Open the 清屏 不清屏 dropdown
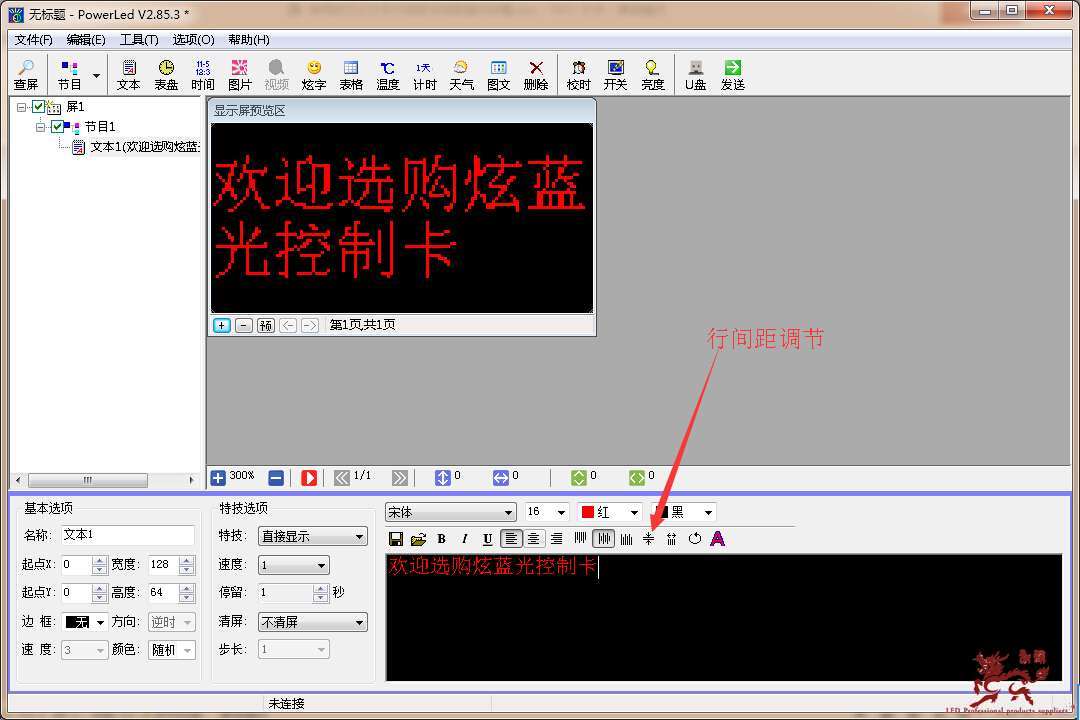1080x720 pixels. click(313, 622)
